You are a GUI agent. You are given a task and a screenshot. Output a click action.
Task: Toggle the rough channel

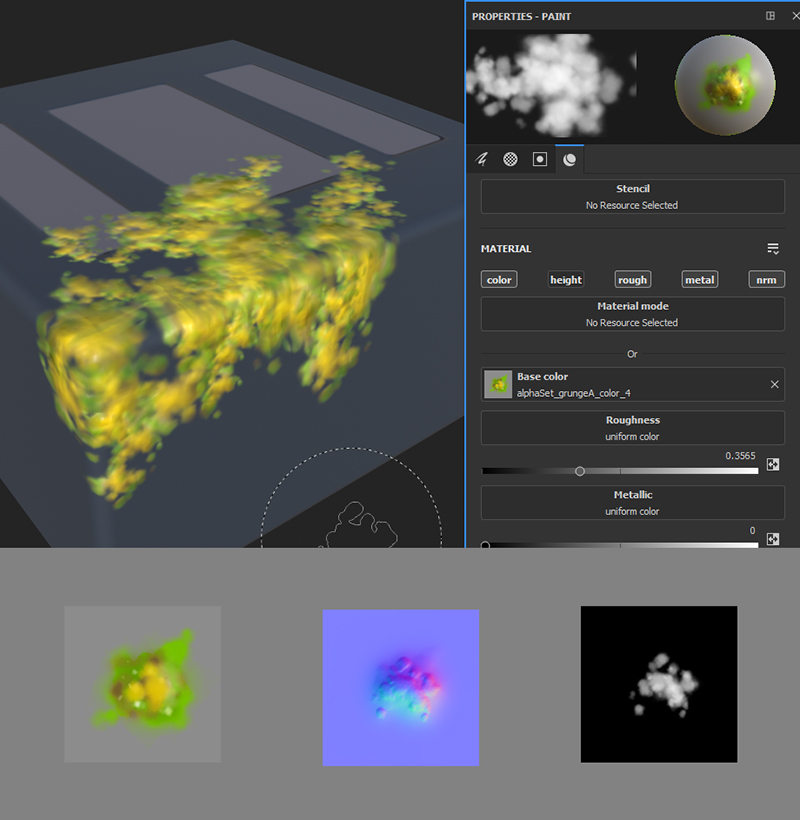(x=633, y=280)
